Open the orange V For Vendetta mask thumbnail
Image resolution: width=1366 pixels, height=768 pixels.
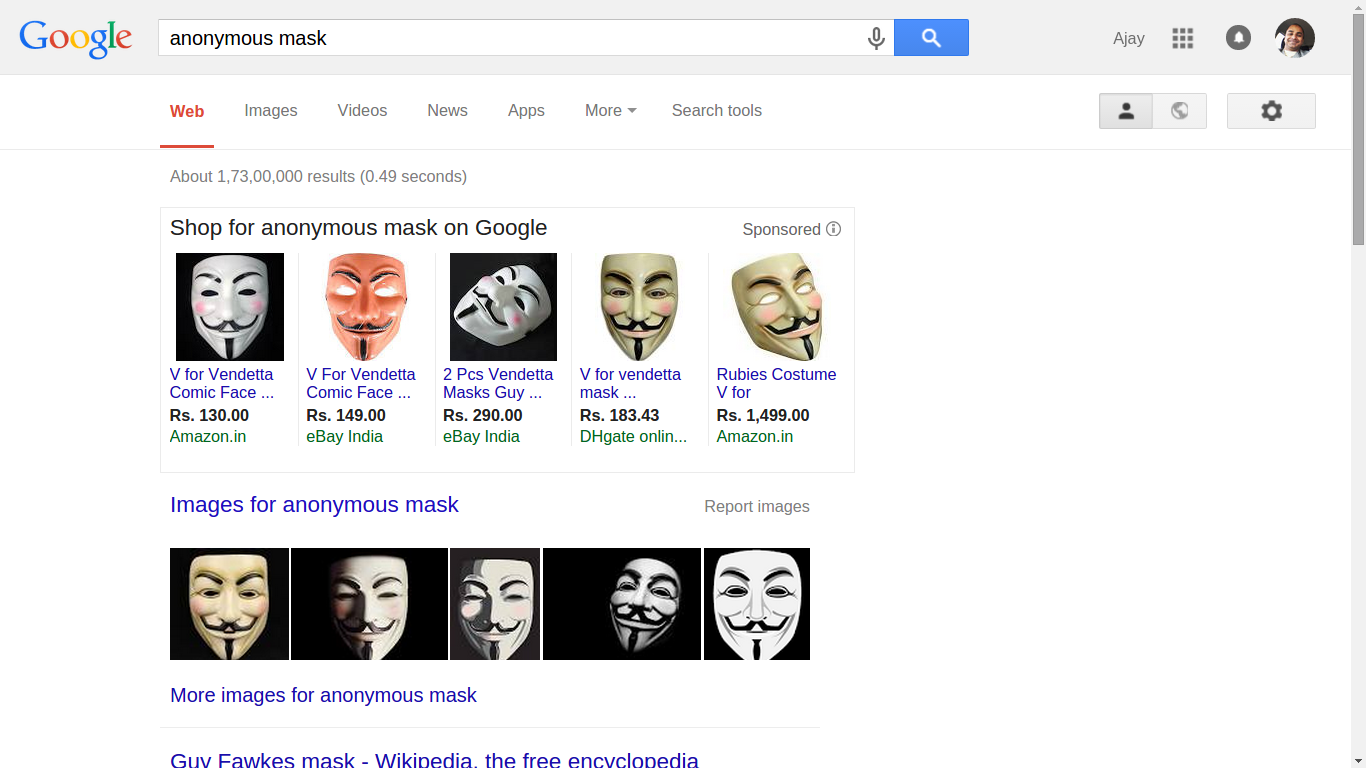click(x=367, y=306)
